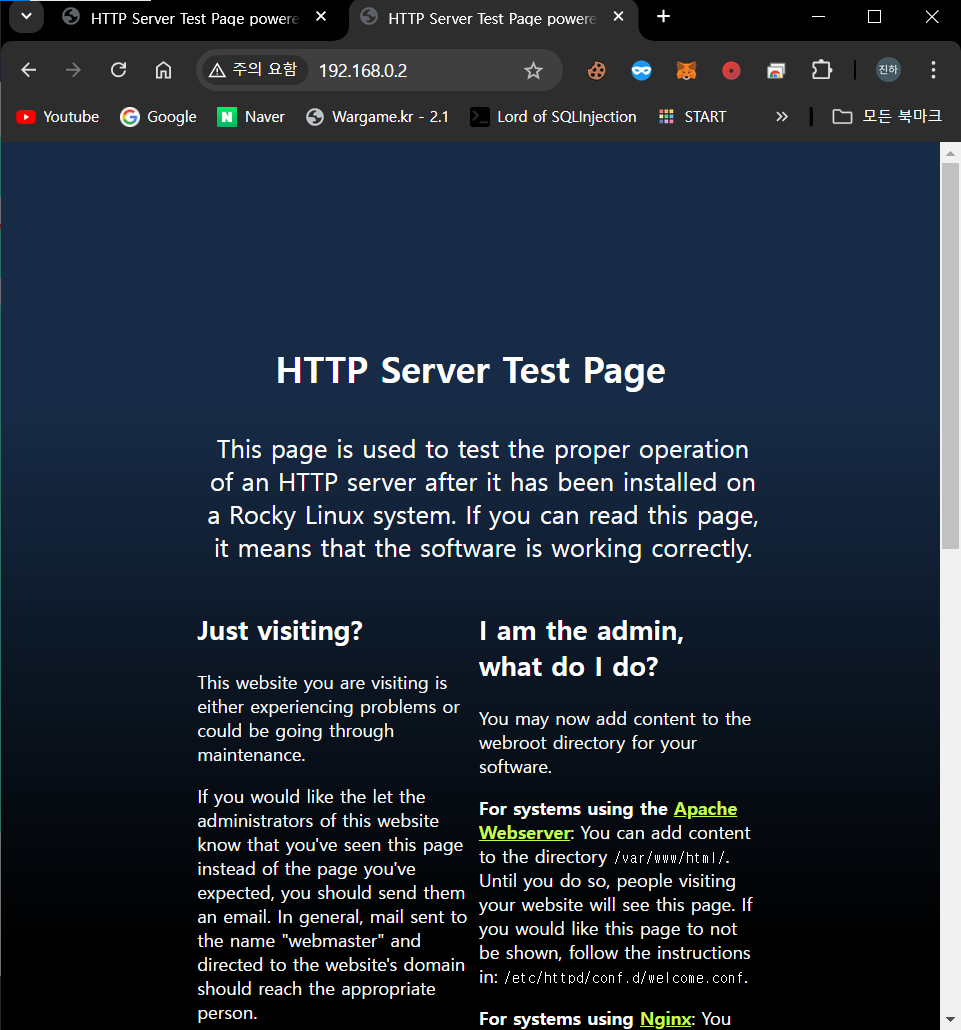Switch to the first HTTP Server Test Page tab
The height and width of the screenshot is (1030, 961).
[194, 18]
